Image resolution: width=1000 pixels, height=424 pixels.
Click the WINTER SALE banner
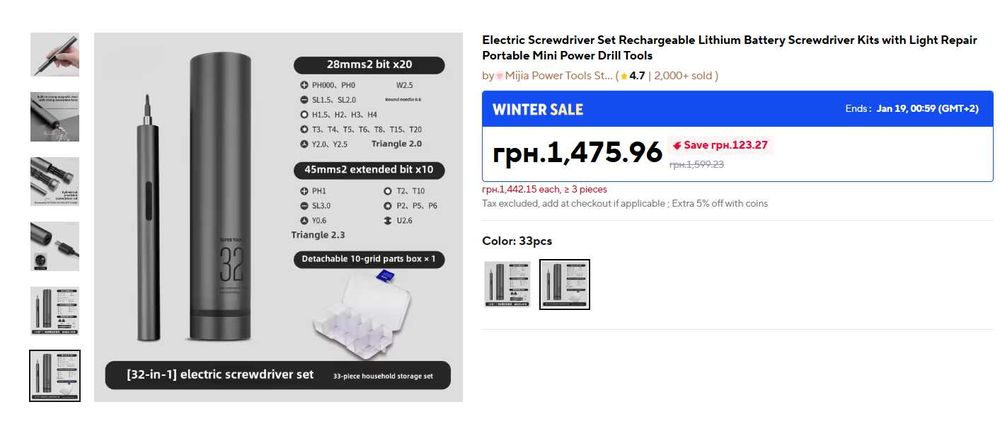point(538,109)
